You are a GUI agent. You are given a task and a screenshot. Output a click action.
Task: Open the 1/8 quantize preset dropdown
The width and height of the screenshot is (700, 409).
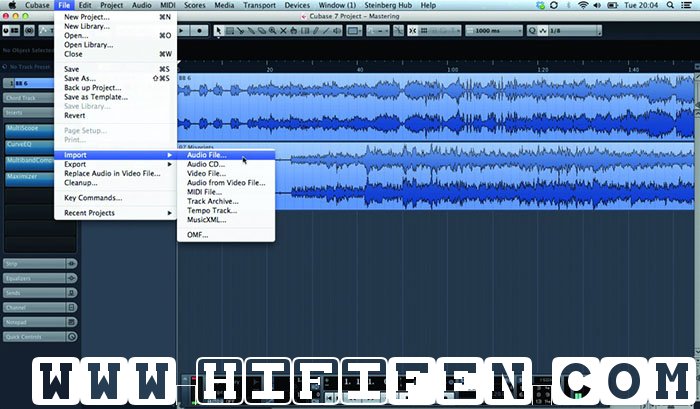point(574,31)
